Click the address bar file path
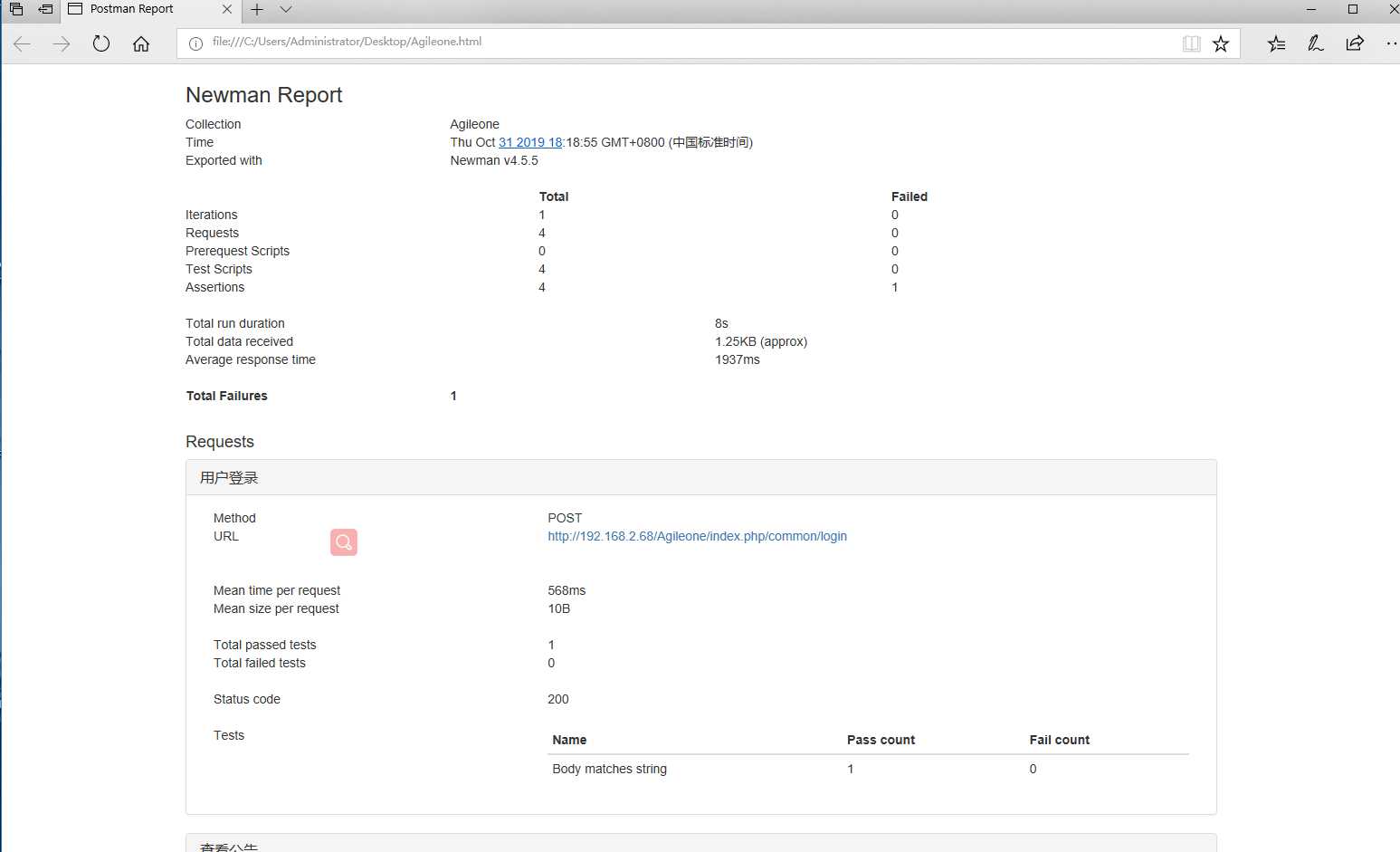Screen dimensions: 1400x852 (x=347, y=42)
